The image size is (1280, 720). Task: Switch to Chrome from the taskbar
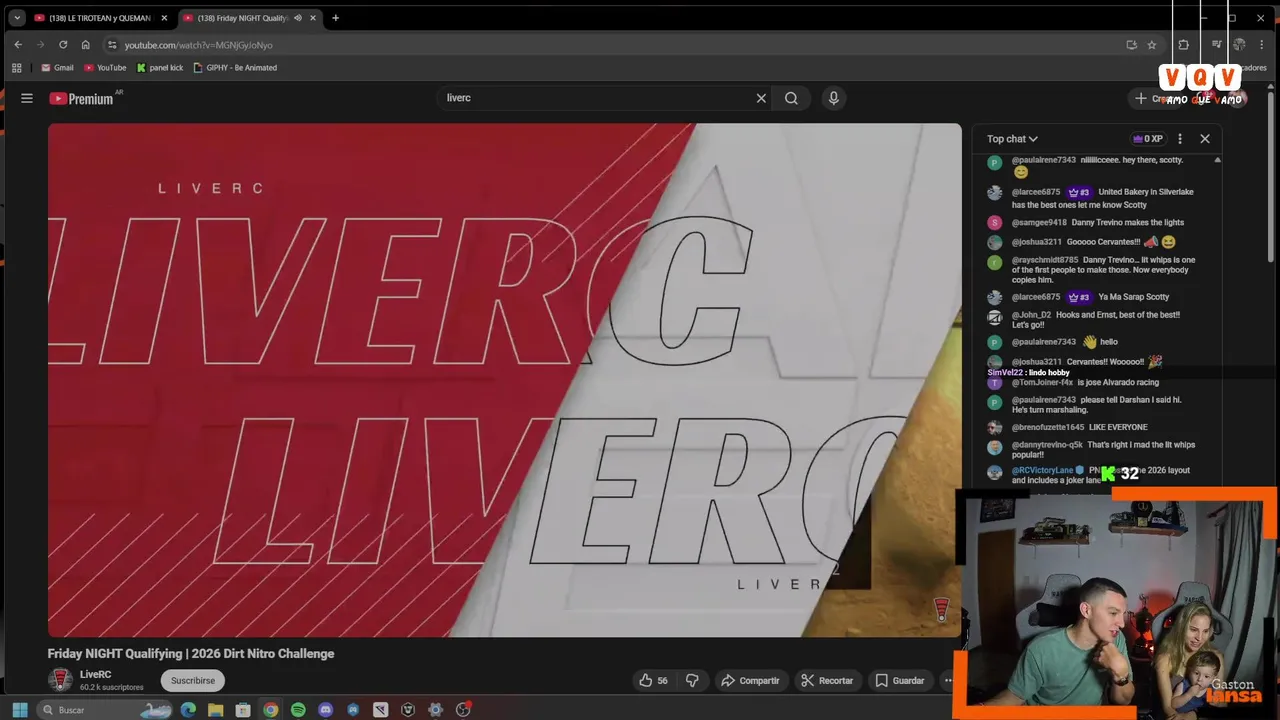[270, 710]
